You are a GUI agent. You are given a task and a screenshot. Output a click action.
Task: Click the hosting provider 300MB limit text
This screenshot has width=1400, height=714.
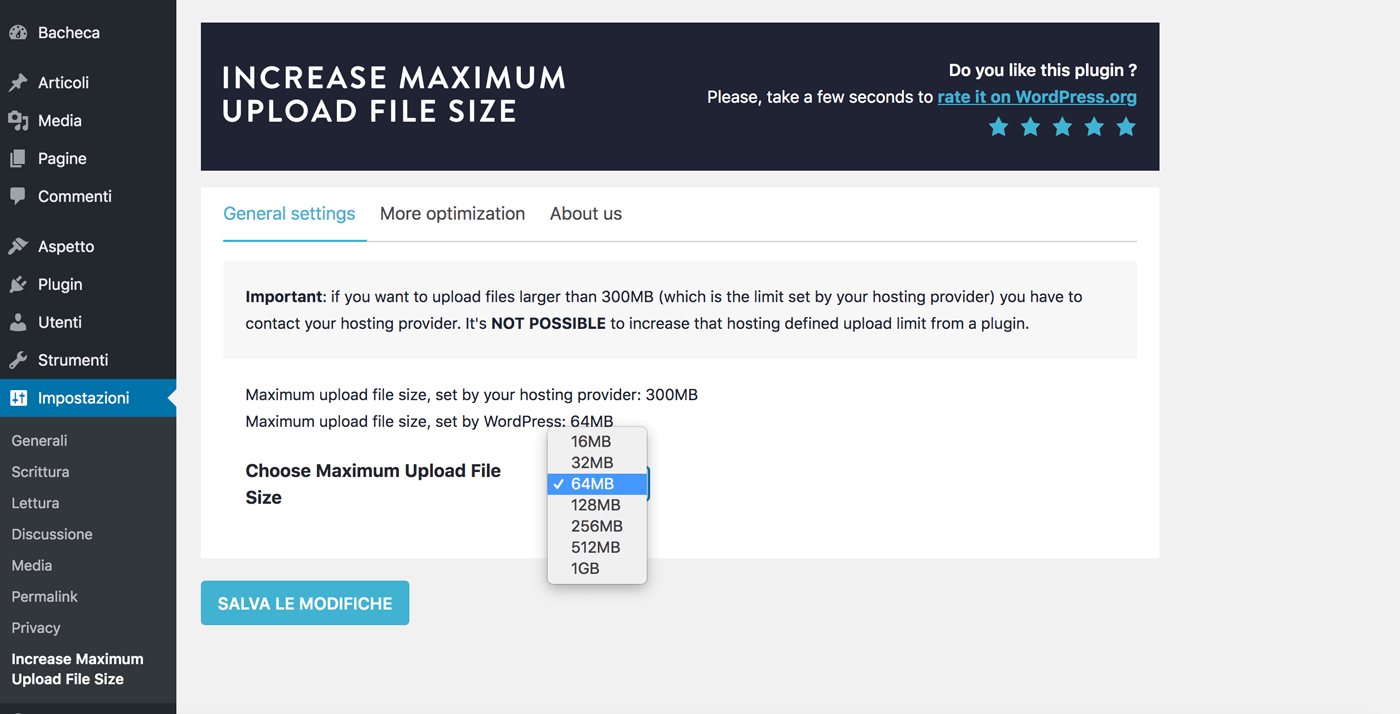click(472, 395)
